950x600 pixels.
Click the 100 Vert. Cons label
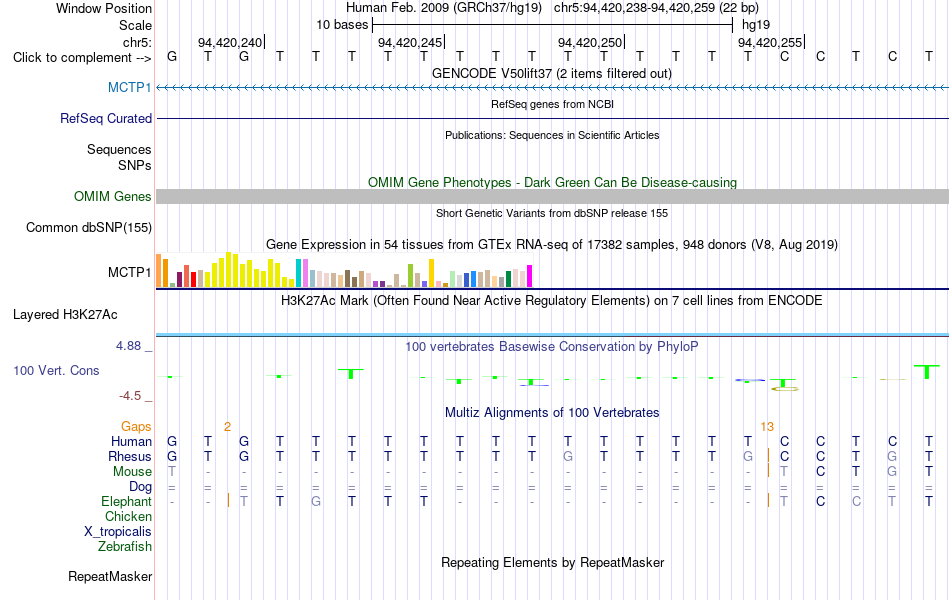pos(56,370)
